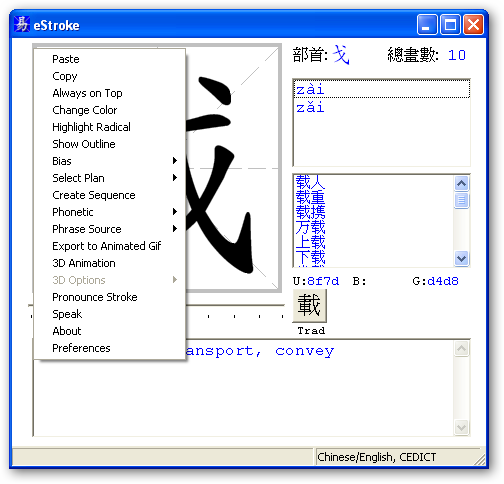The image size is (504, 484).
Task: Click Chinese/English, CEDICT status bar panel
Action: pyautogui.click(x=397, y=457)
